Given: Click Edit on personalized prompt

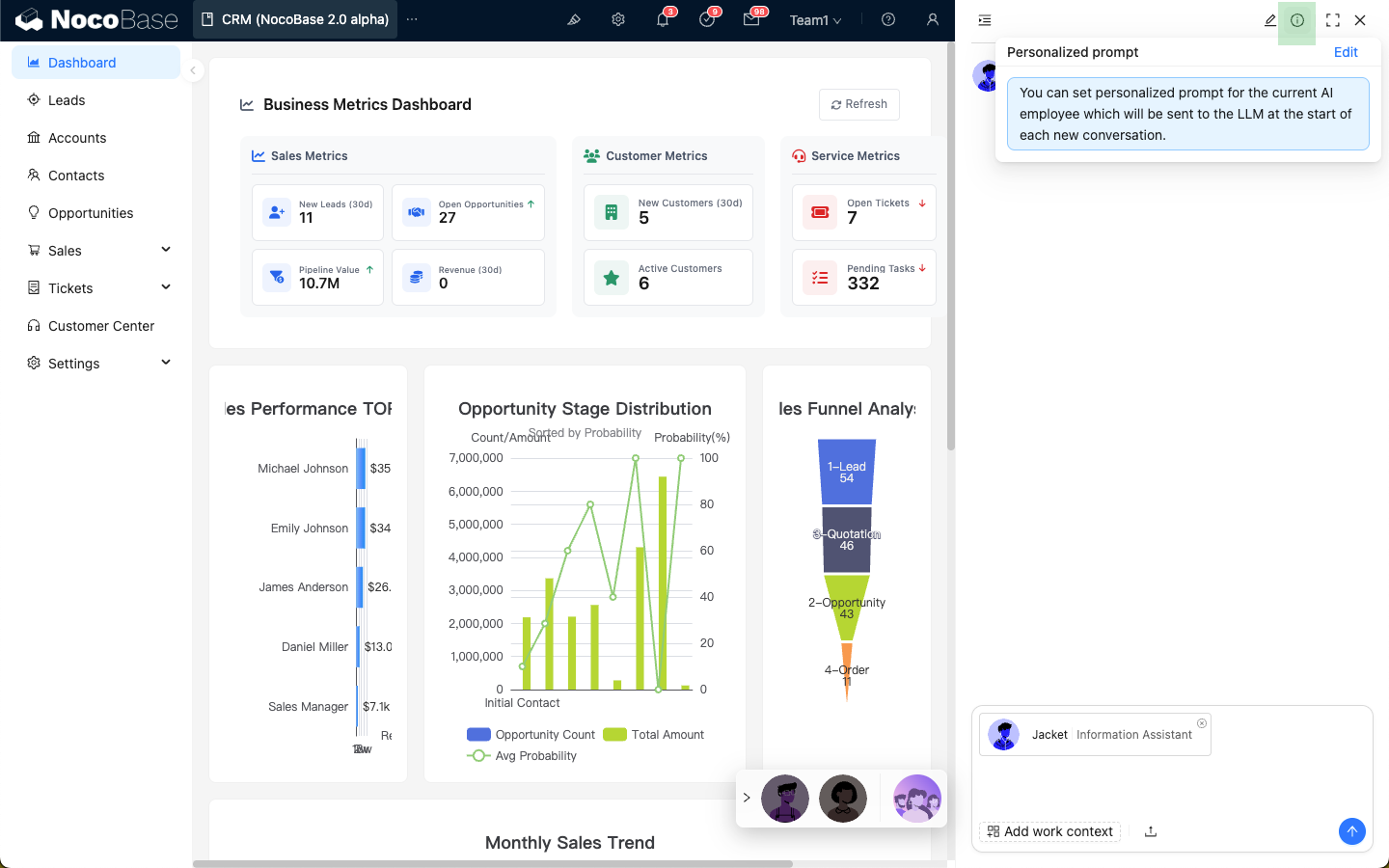Looking at the screenshot, I should click(1346, 52).
